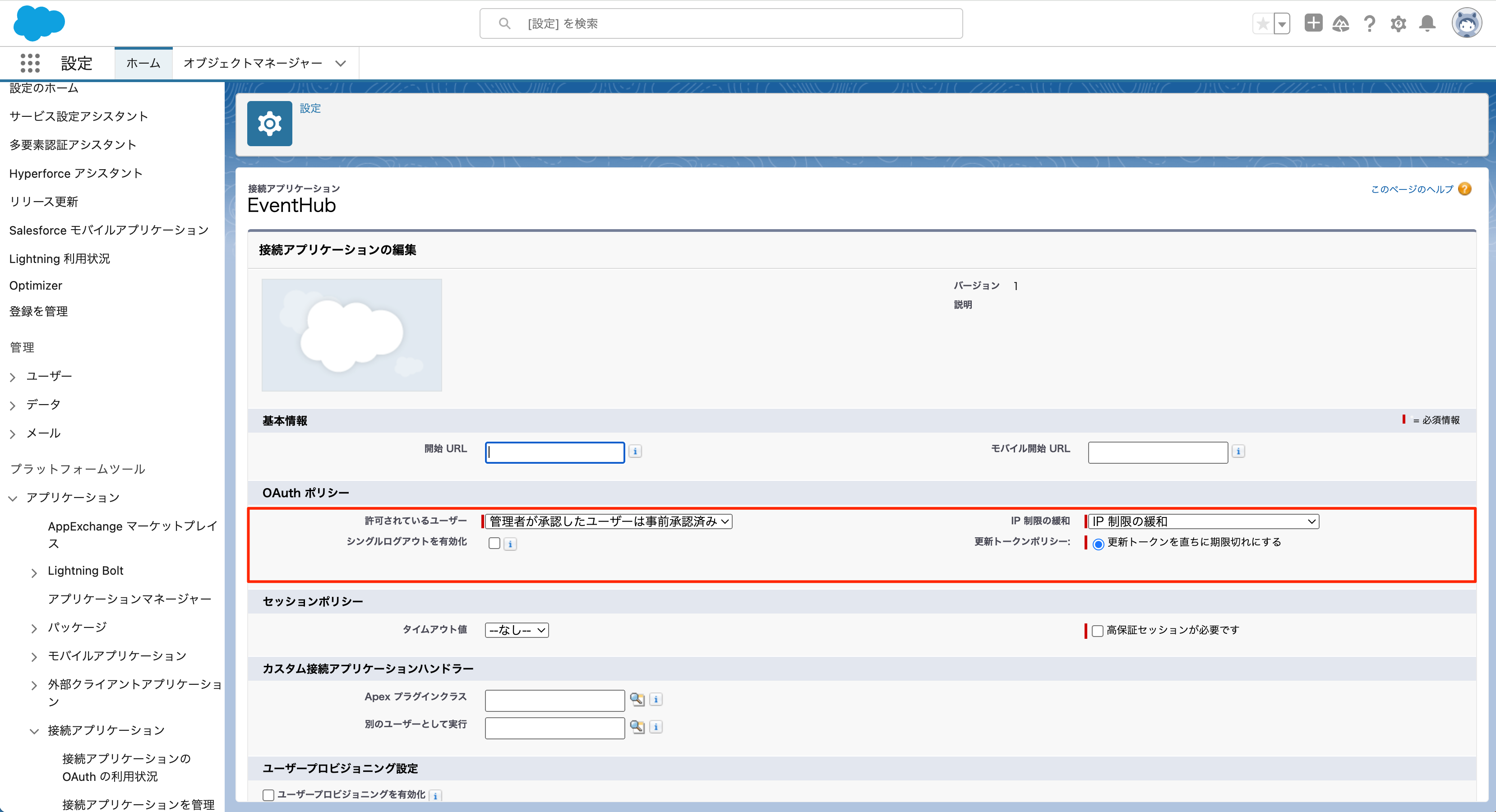Image resolution: width=1496 pixels, height=812 pixels.
Task: Open the Trailhead guidance icon
Action: pos(1341,24)
